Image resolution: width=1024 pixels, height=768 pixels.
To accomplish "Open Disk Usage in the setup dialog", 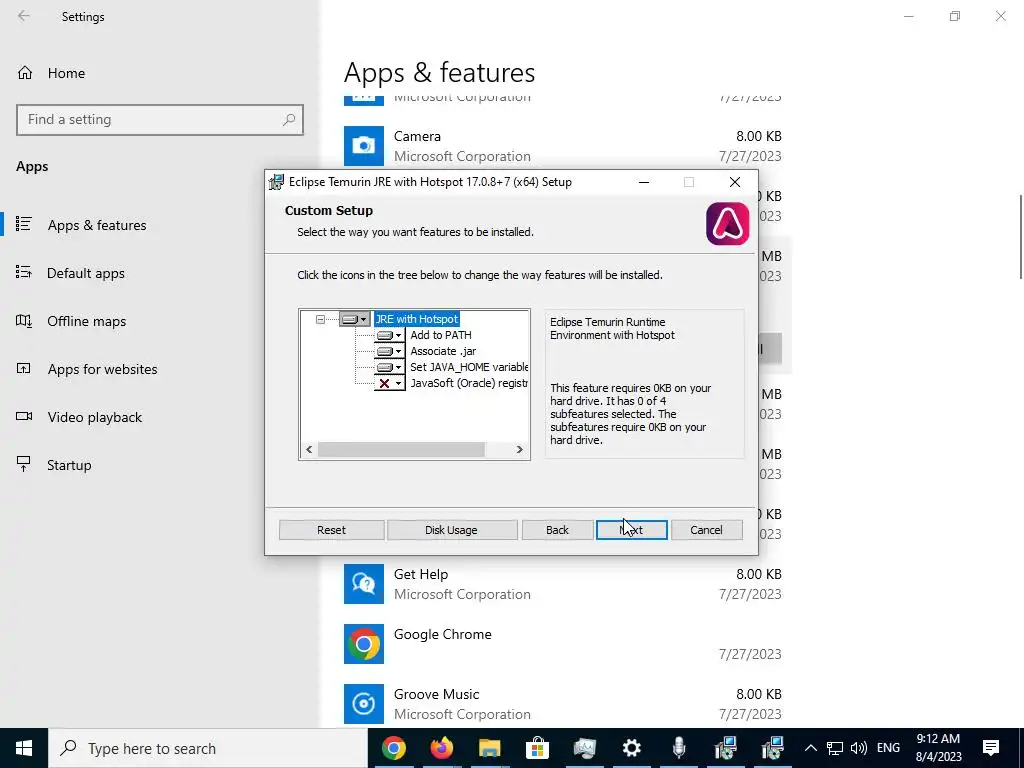I will [451, 530].
